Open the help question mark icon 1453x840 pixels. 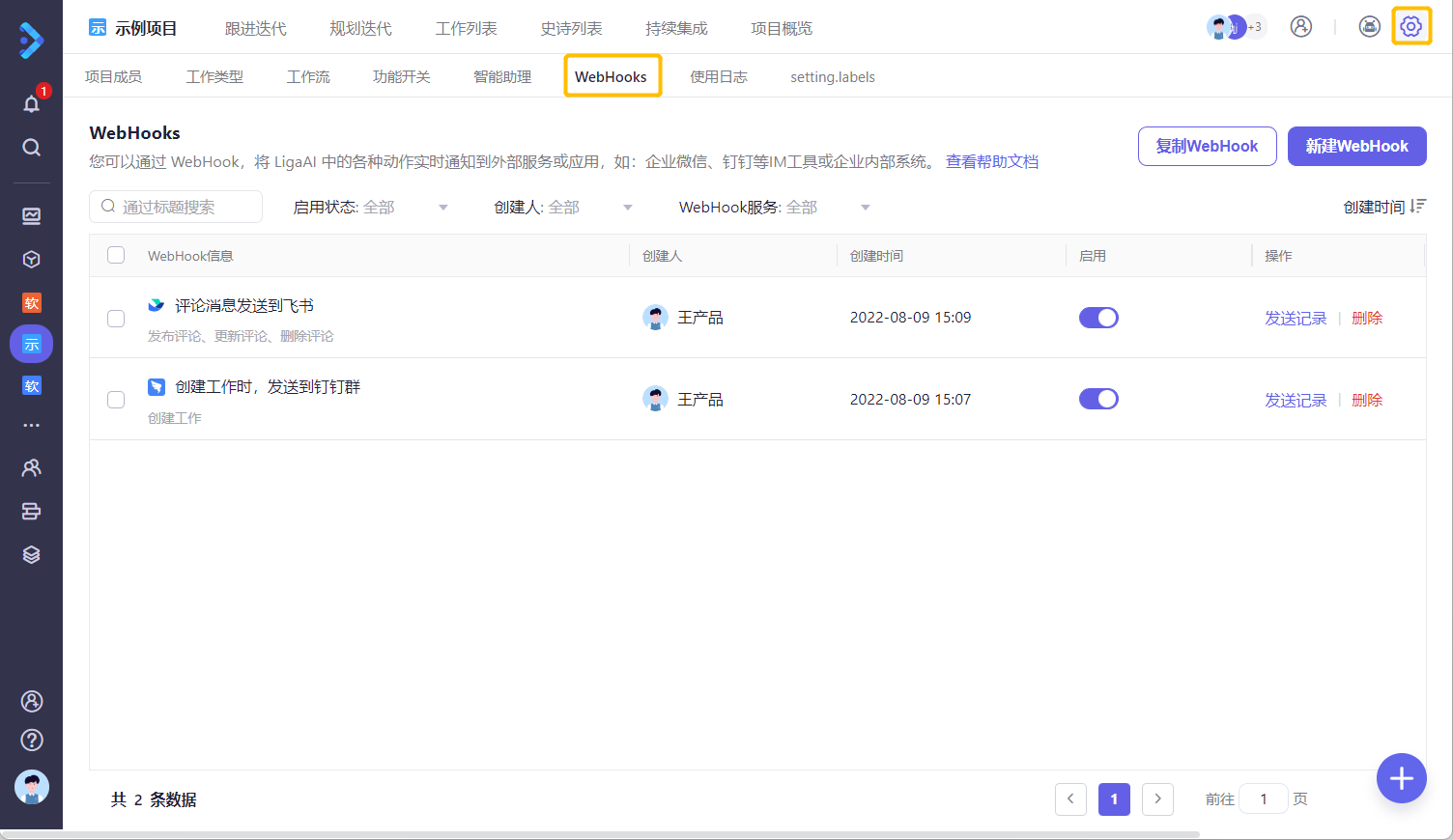tap(31, 740)
